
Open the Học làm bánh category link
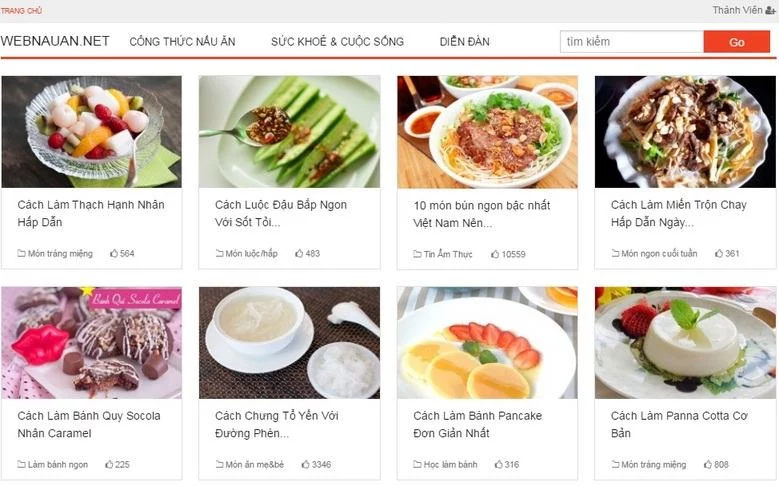click(x=450, y=464)
